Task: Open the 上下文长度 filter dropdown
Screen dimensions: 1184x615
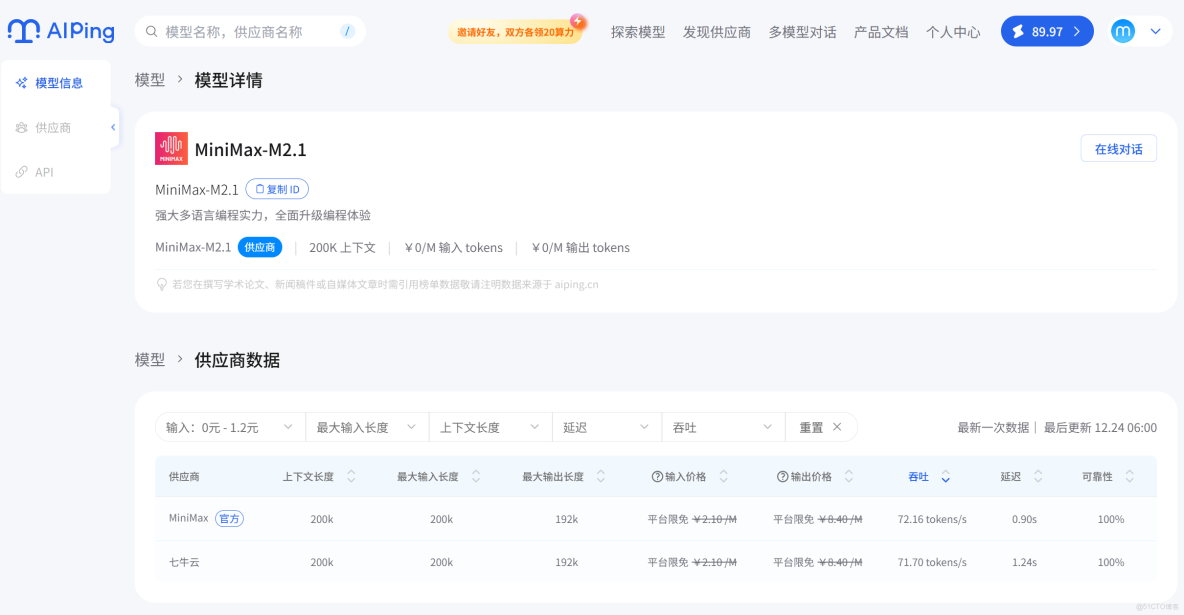Action: pyautogui.click(x=490, y=427)
